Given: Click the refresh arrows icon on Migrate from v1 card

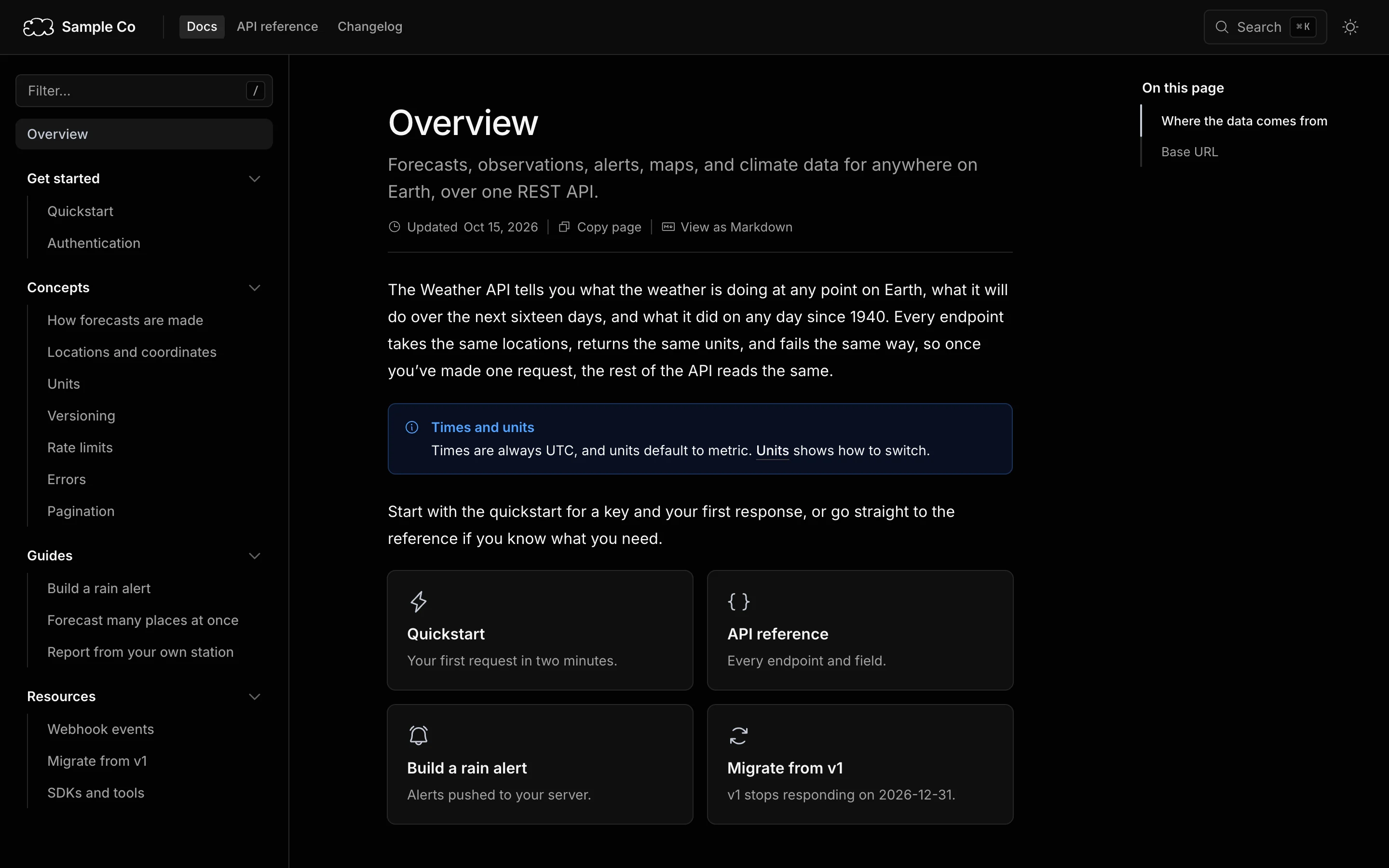Looking at the screenshot, I should coord(738,735).
